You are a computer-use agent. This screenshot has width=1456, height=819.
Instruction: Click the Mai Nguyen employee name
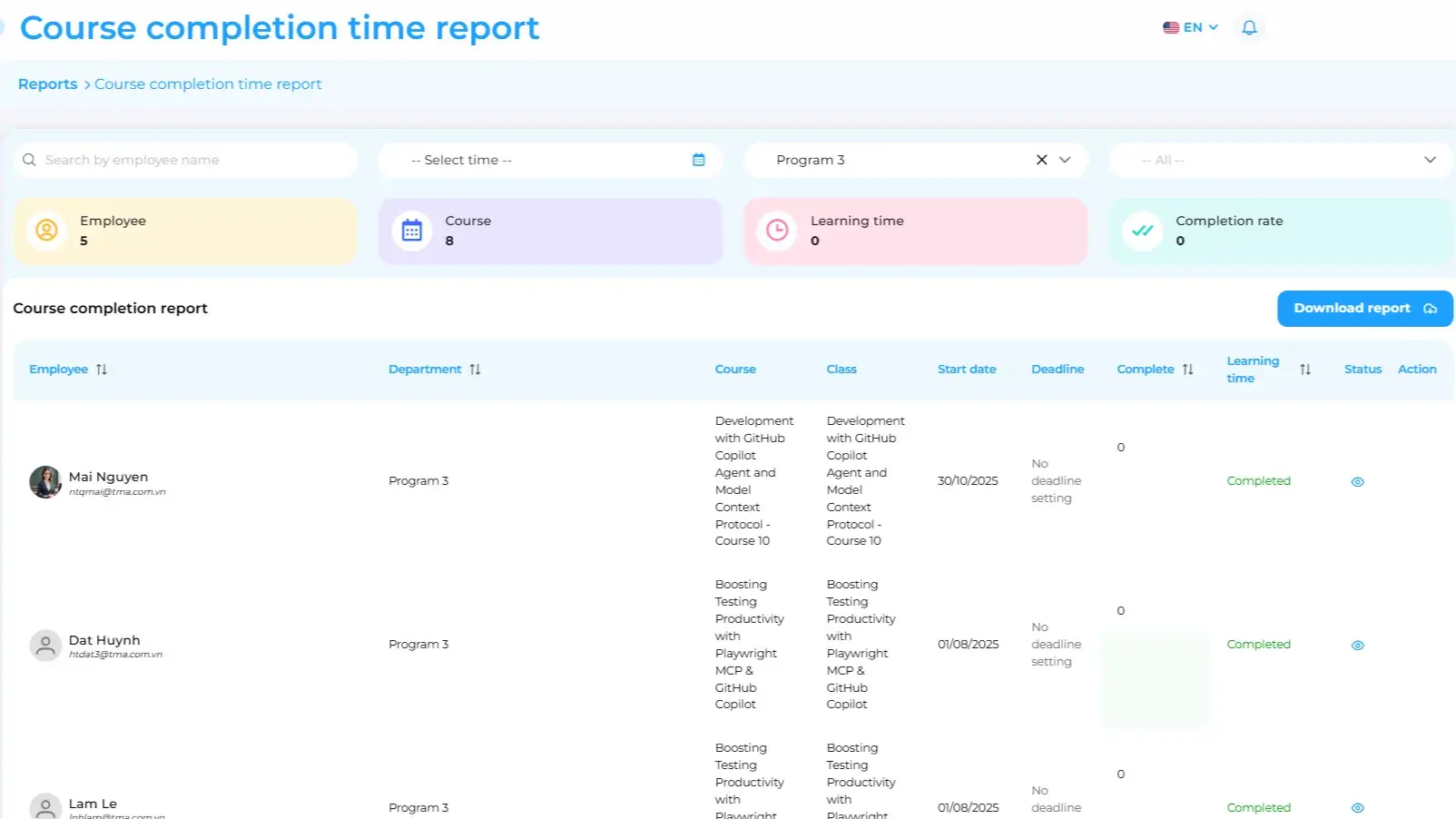click(108, 477)
